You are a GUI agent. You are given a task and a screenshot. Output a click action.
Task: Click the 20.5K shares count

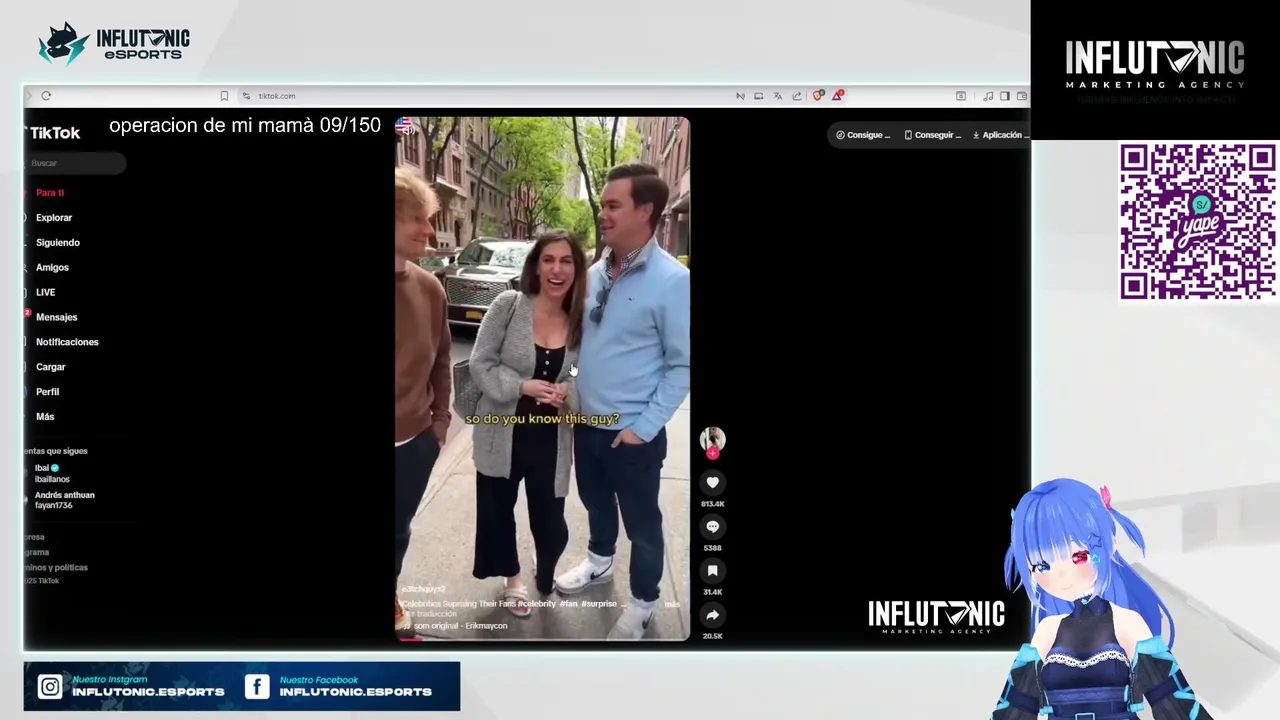pos(712,636)
